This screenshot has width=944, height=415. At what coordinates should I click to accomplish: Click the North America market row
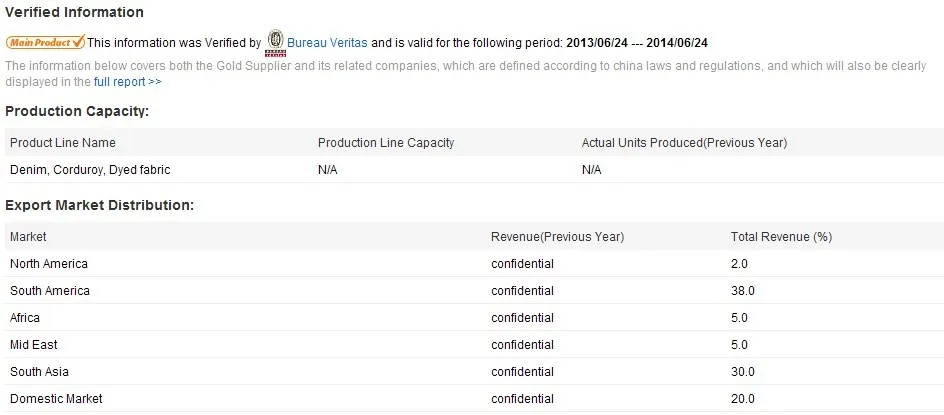coord(49,264)
